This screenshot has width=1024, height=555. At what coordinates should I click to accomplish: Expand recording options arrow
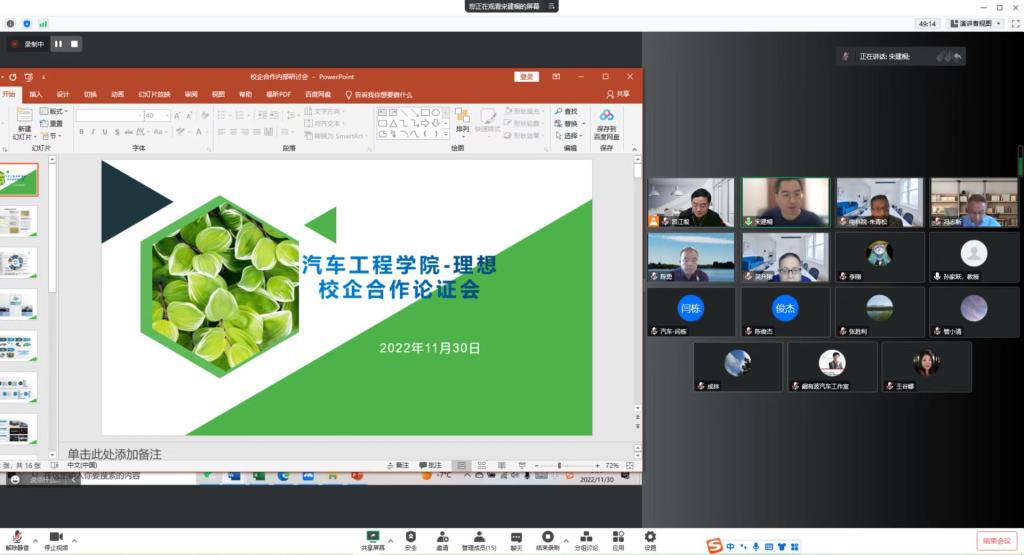[x=566, y=541]
